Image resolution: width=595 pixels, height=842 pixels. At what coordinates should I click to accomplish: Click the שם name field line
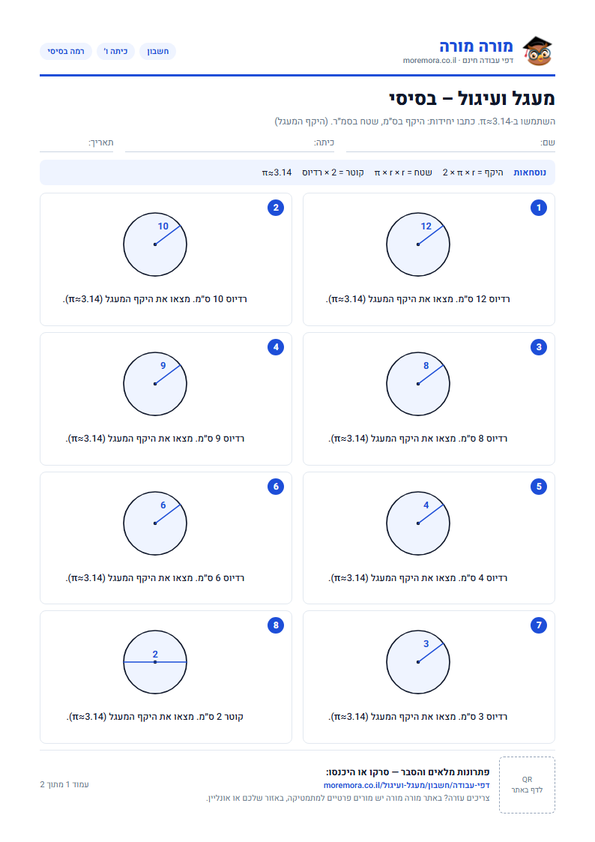(451, 143)
